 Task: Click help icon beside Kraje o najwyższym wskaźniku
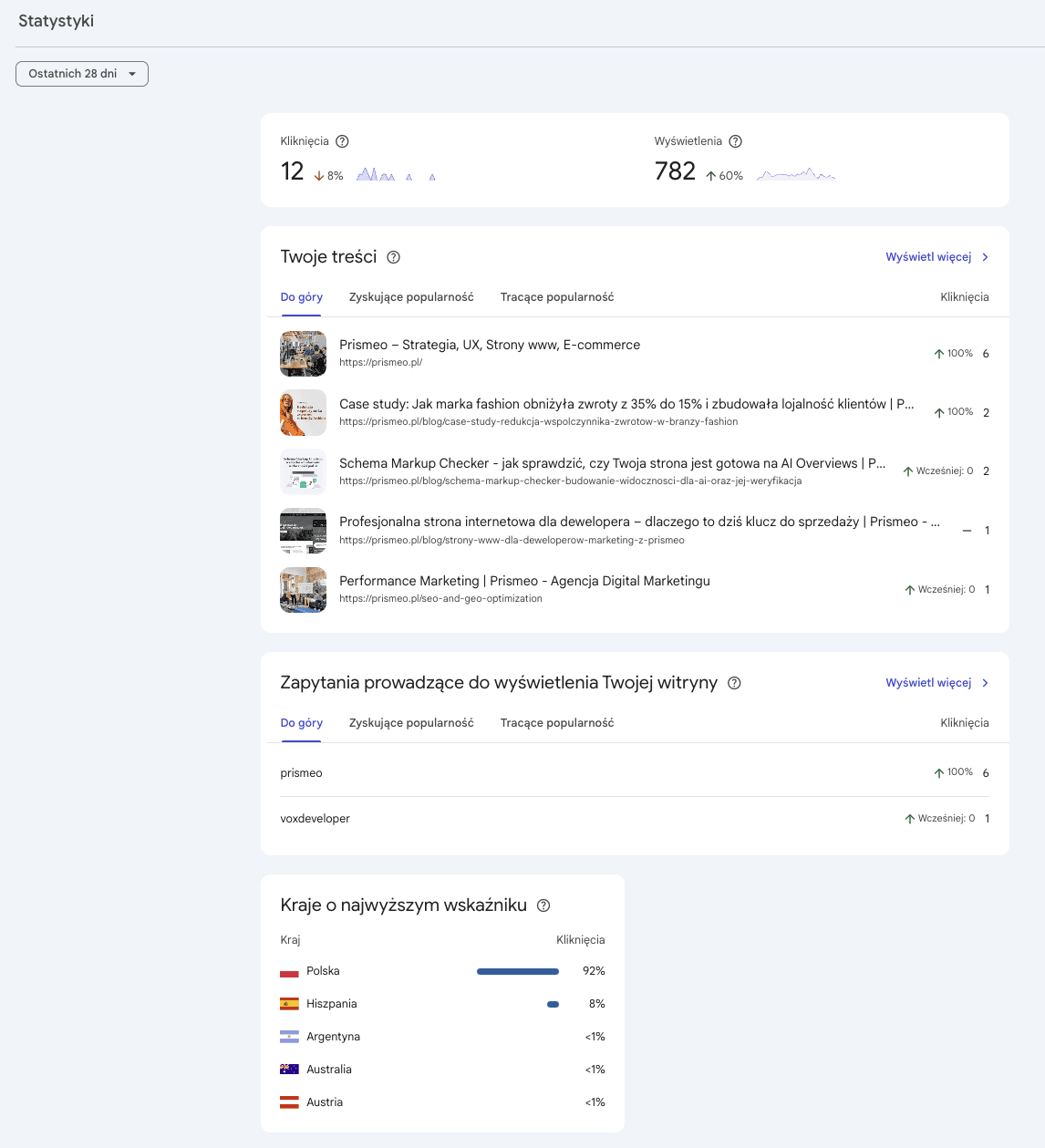pos(543,905)
